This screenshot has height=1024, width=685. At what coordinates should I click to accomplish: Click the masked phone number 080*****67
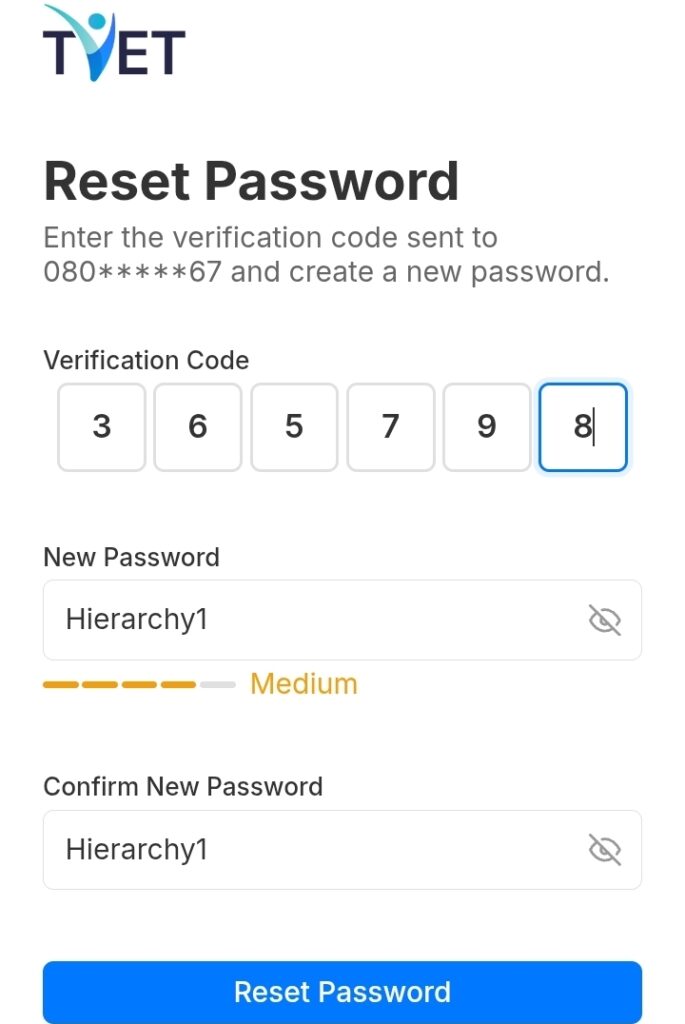[132, 272]
